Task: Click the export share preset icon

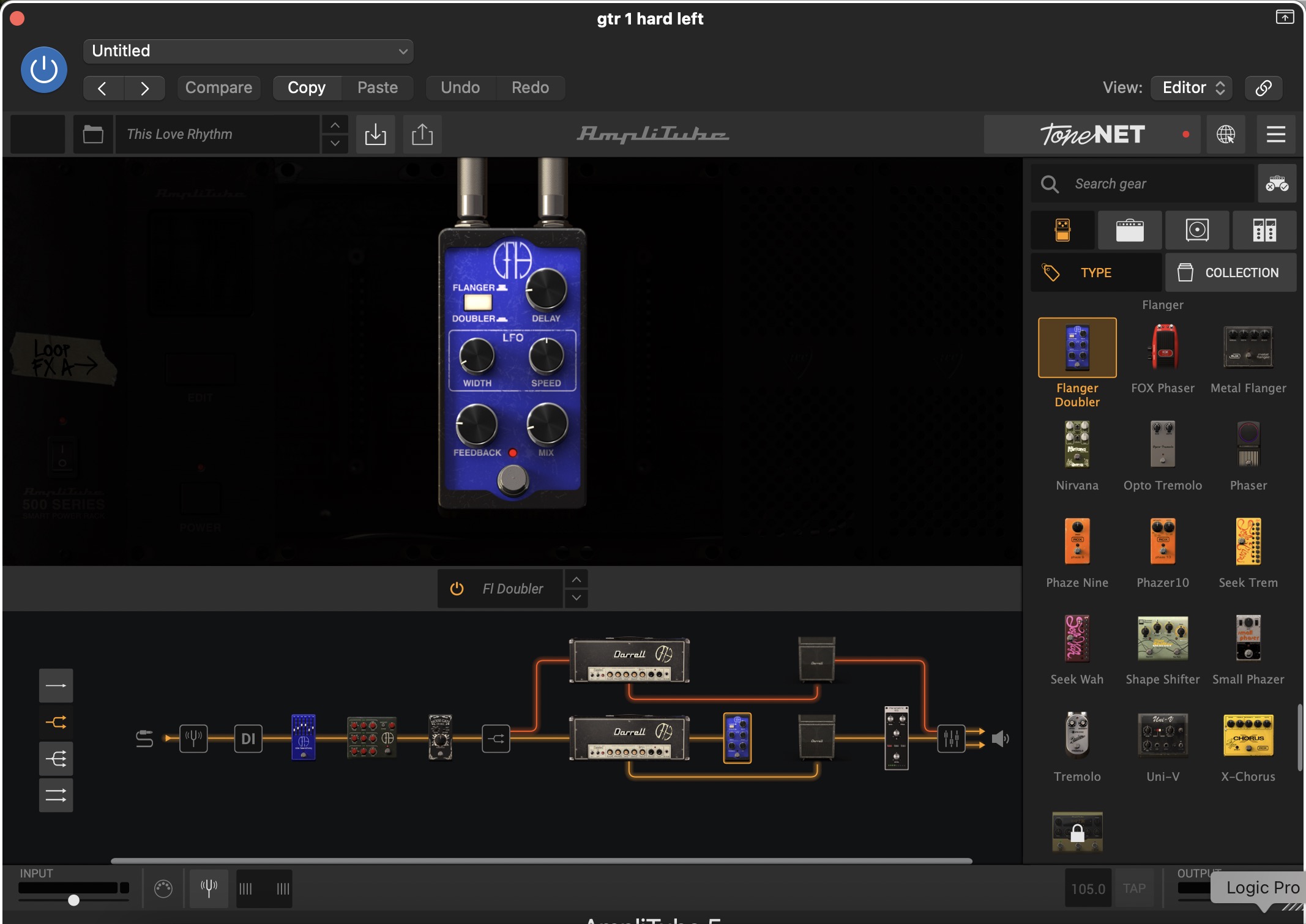Action: point(422,134)
